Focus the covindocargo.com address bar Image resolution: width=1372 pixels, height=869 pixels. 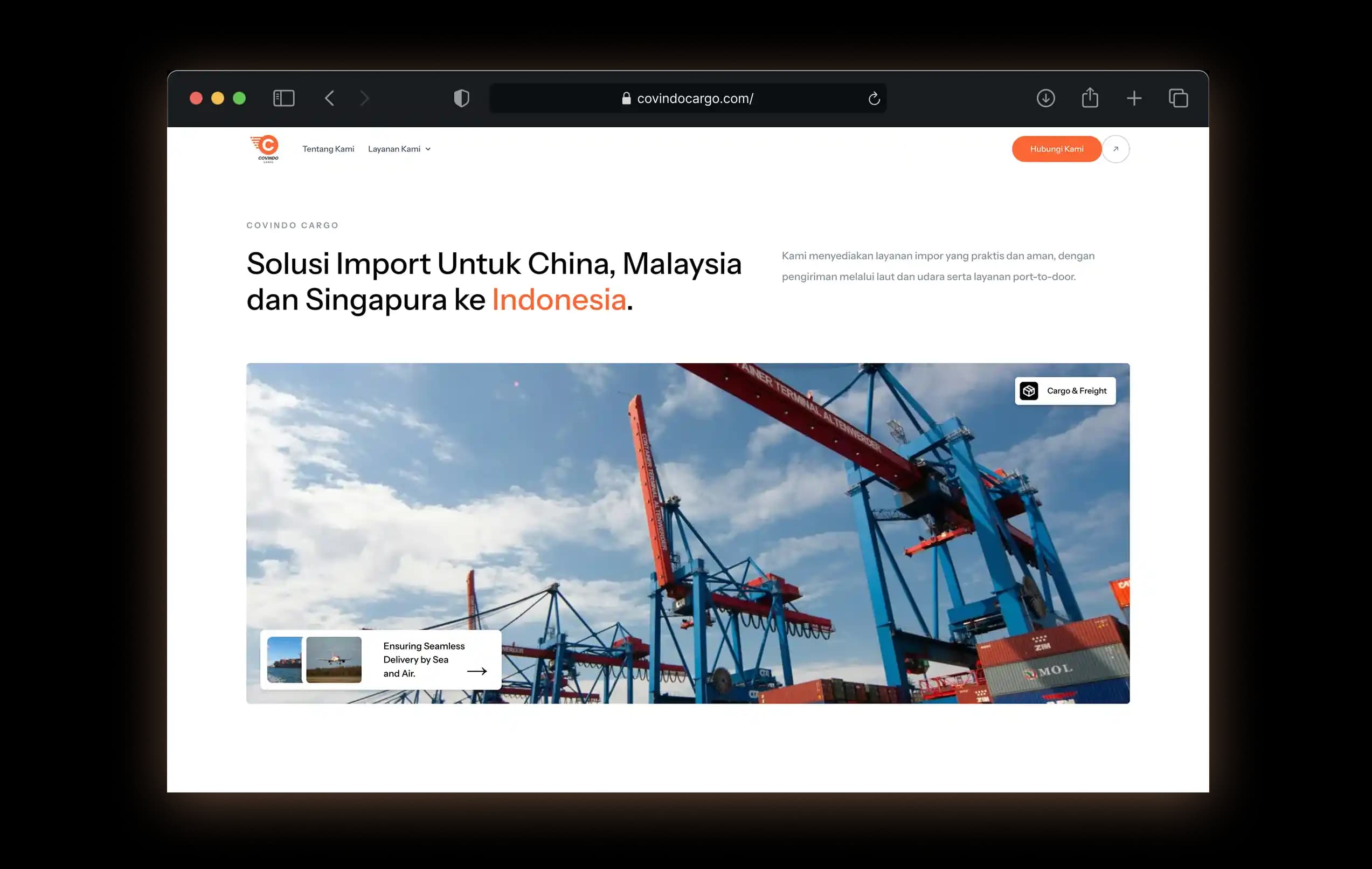click(x=688, y=99)
